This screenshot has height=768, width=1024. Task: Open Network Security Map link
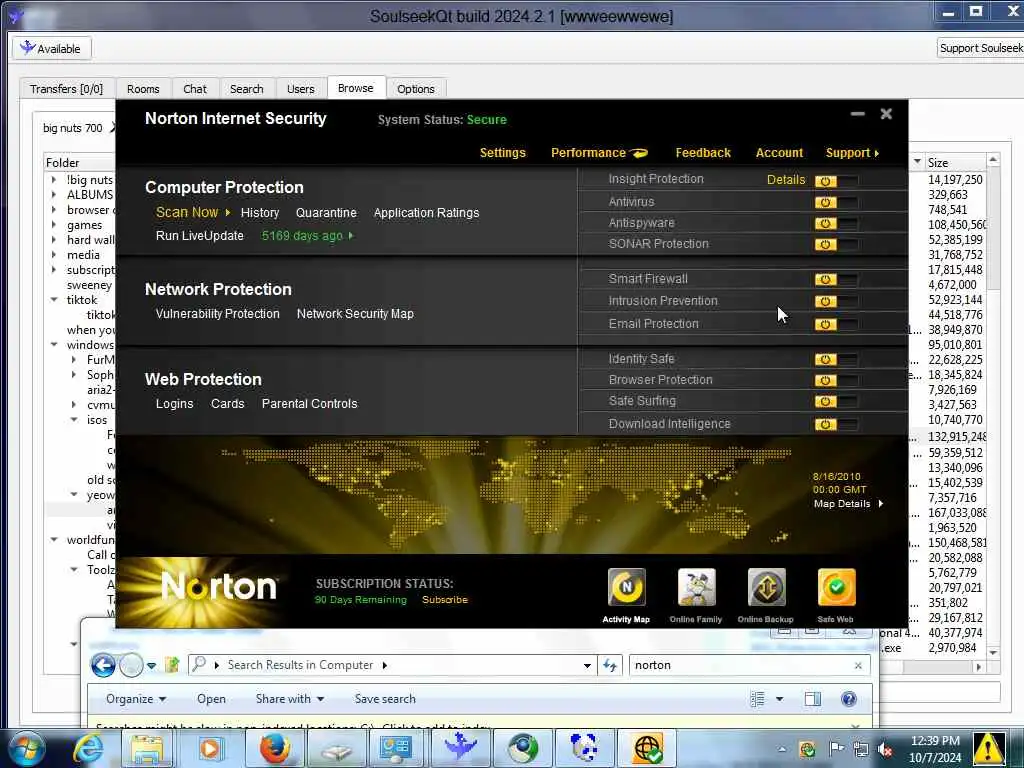[x=355, y=314]
